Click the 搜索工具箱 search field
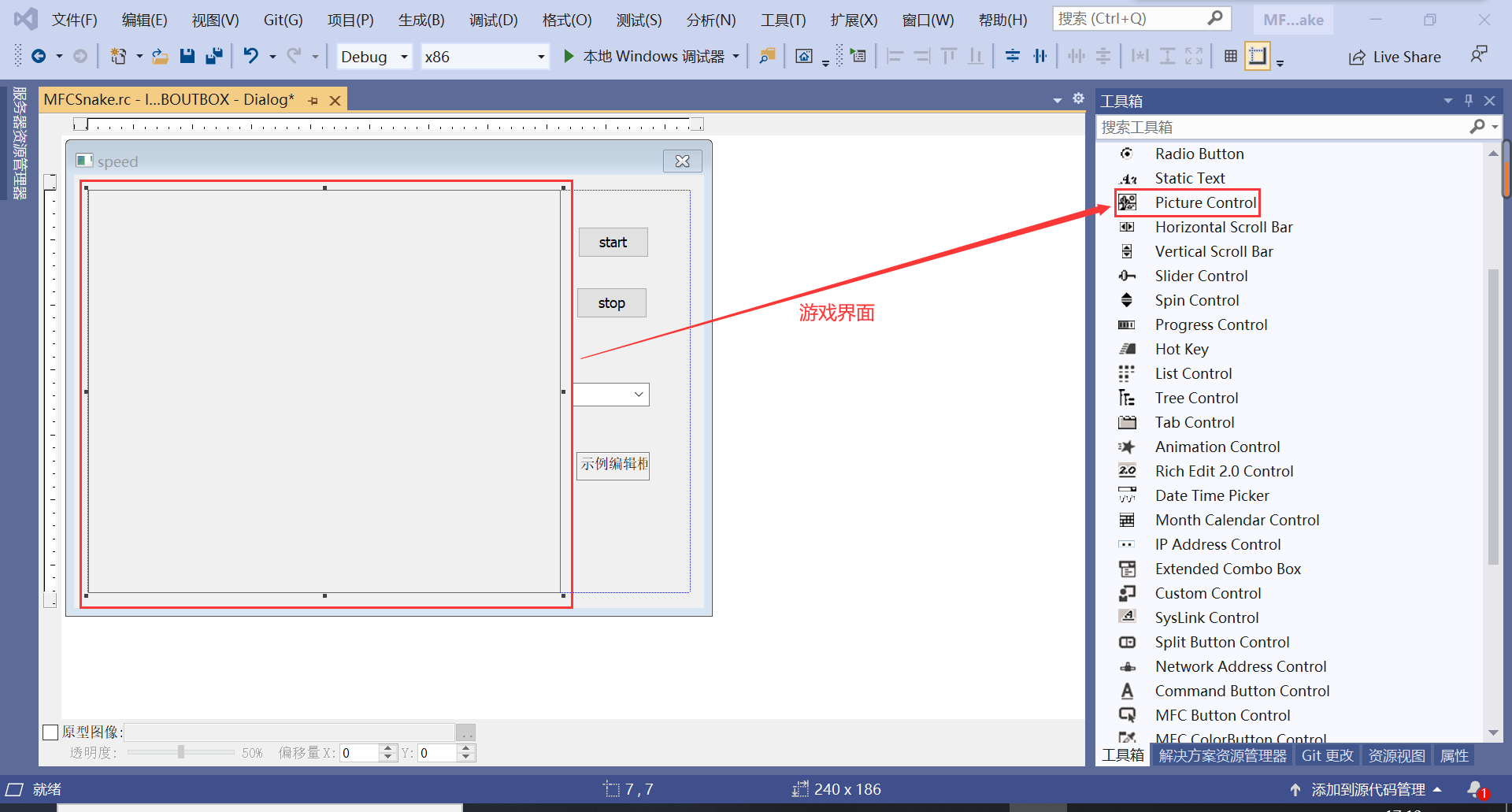 point(1284,127)
